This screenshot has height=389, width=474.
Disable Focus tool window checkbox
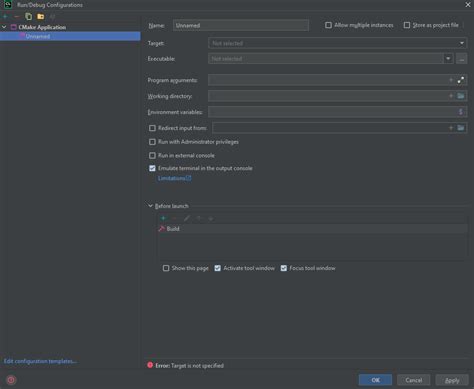[x=284, y=268]
